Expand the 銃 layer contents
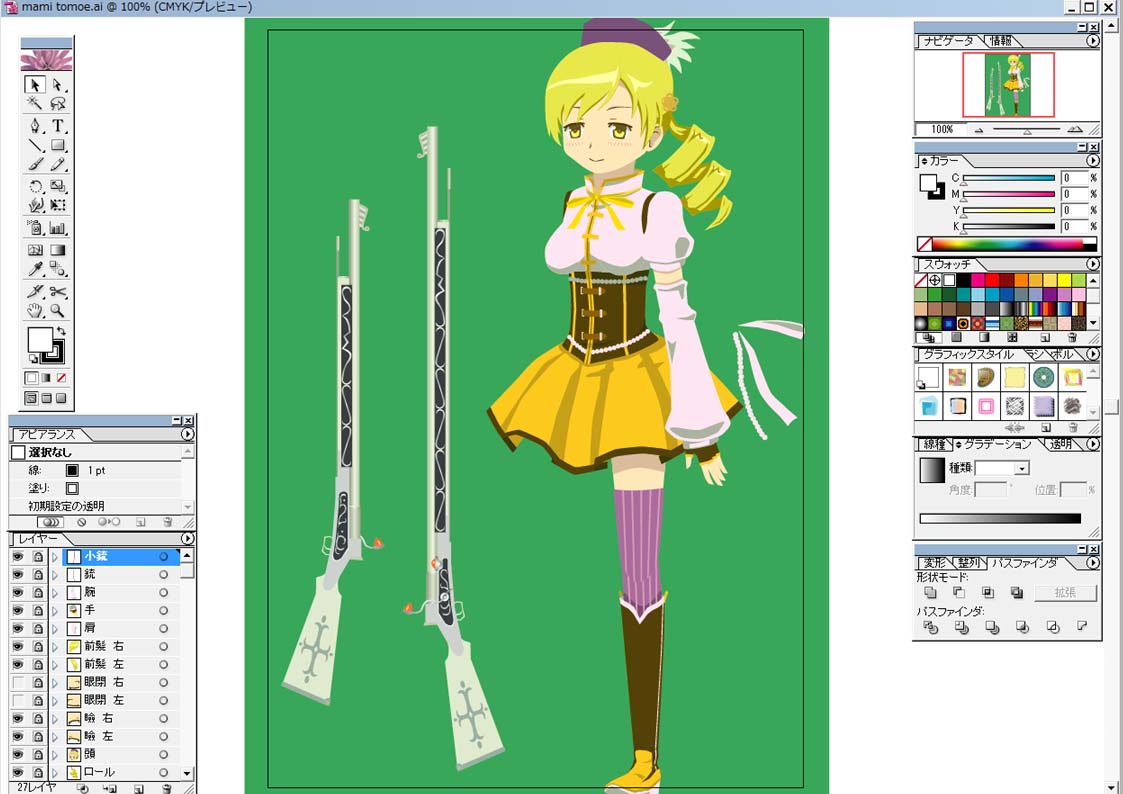This screenshot has width=1123, height=794. 55,574
